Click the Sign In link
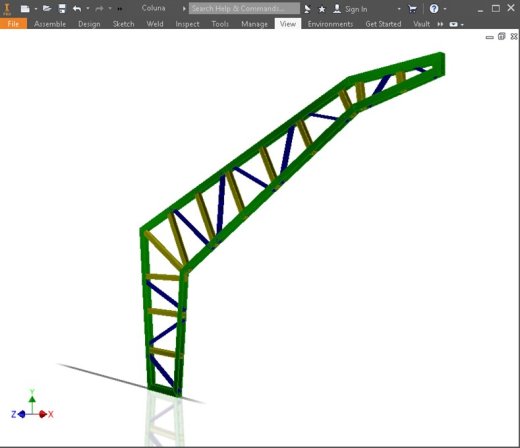The image size is (520, 448). [x=356, y=9]
